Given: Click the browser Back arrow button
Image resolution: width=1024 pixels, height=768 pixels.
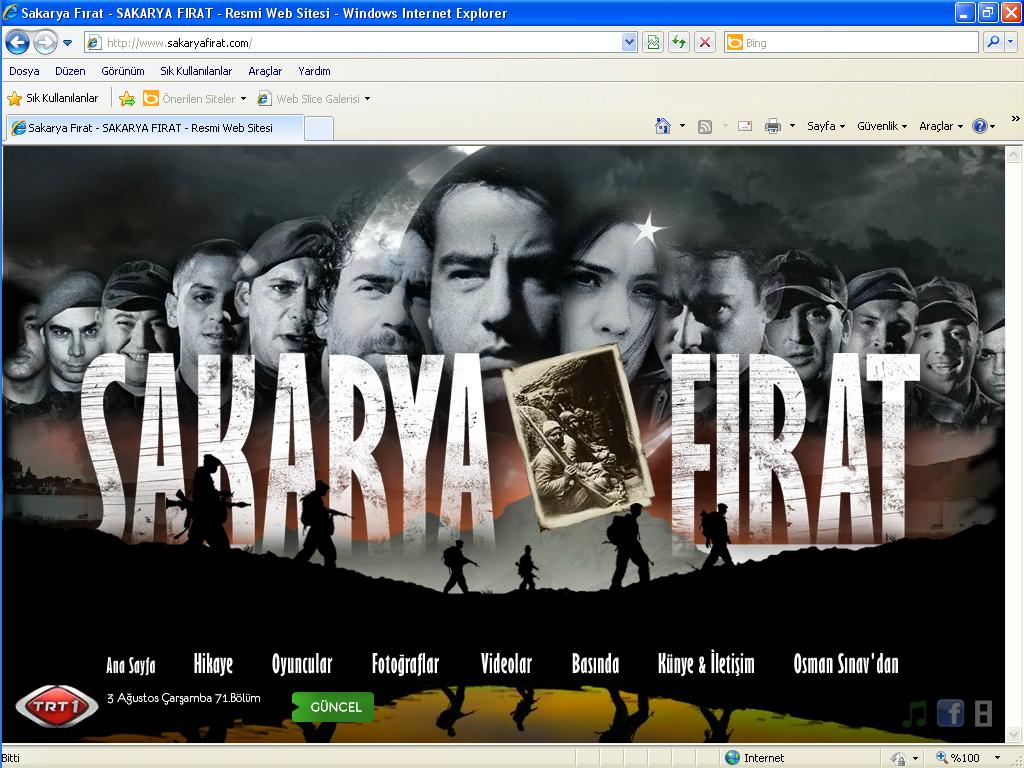Looking at the screenshot, I should tap(18, 43).
